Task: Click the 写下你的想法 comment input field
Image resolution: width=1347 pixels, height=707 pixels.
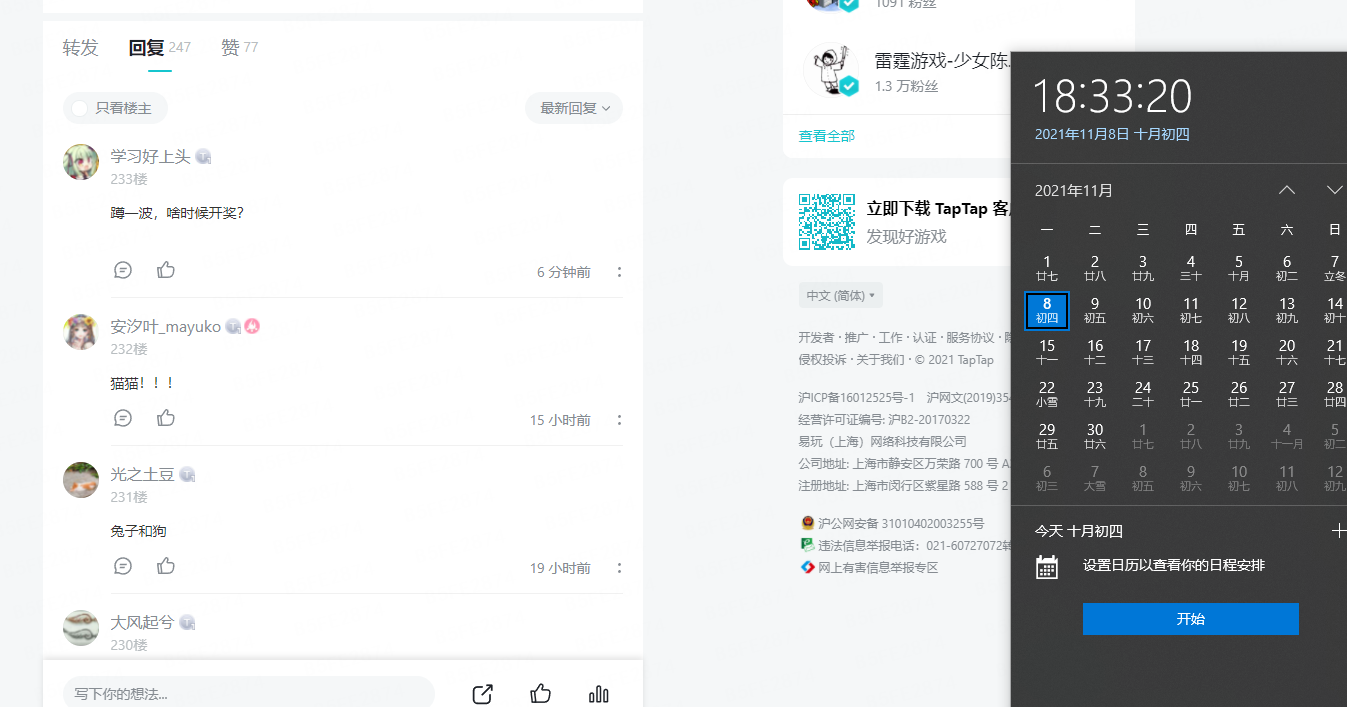Action: pyautogui.click(x=249, y=694)
